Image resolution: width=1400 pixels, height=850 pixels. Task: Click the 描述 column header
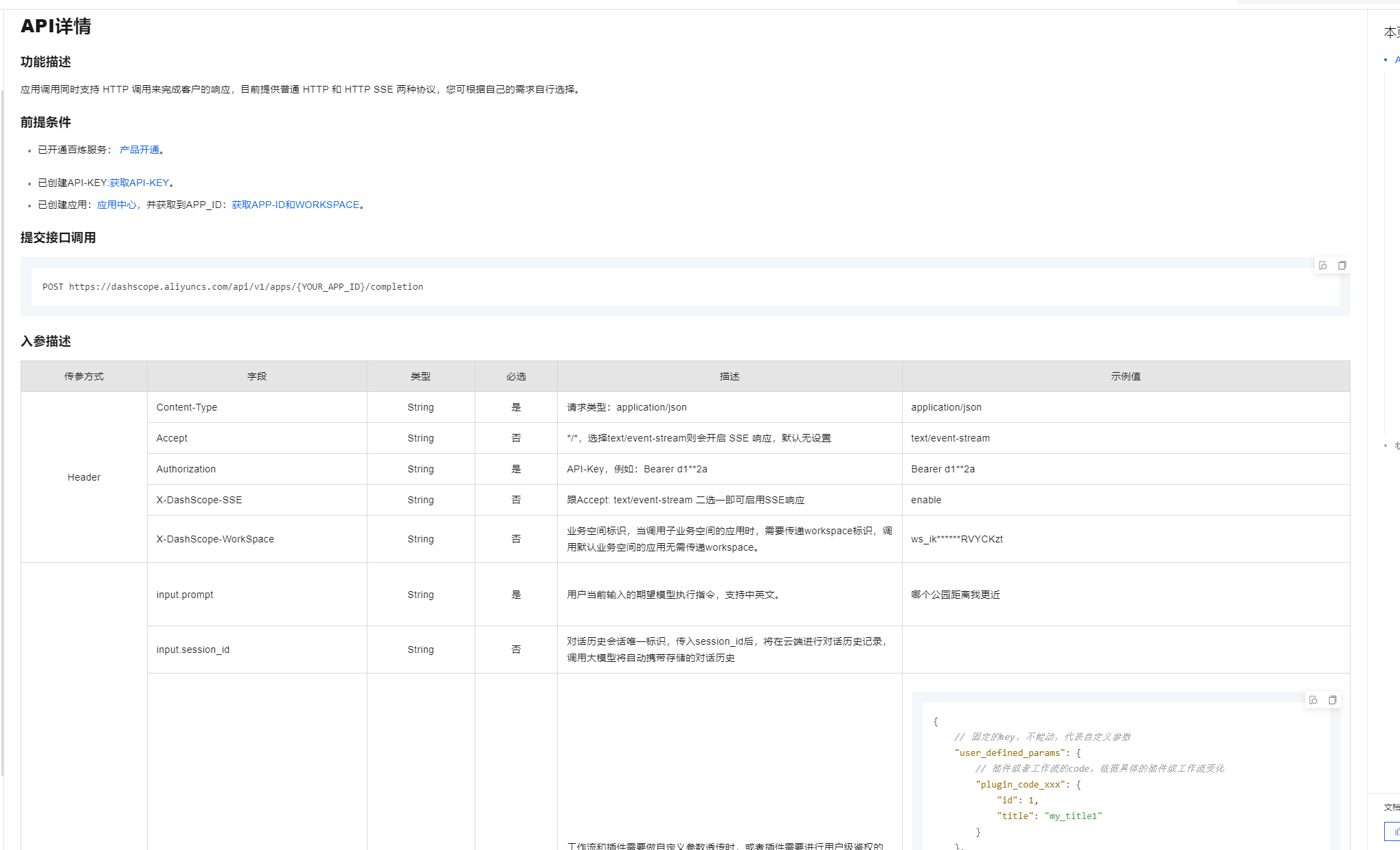[730, 376]
